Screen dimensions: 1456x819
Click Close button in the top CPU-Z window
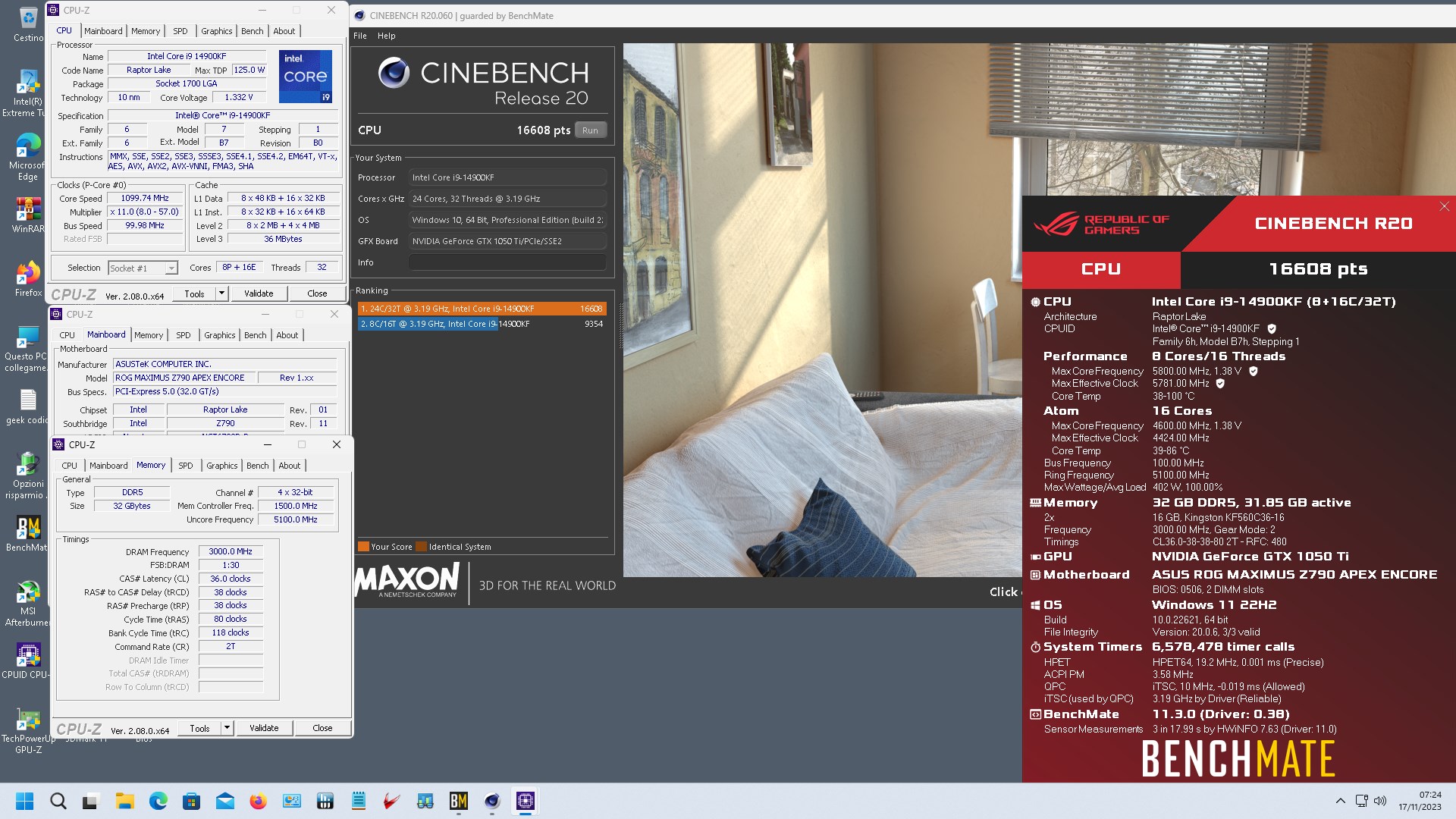[318, 293]
